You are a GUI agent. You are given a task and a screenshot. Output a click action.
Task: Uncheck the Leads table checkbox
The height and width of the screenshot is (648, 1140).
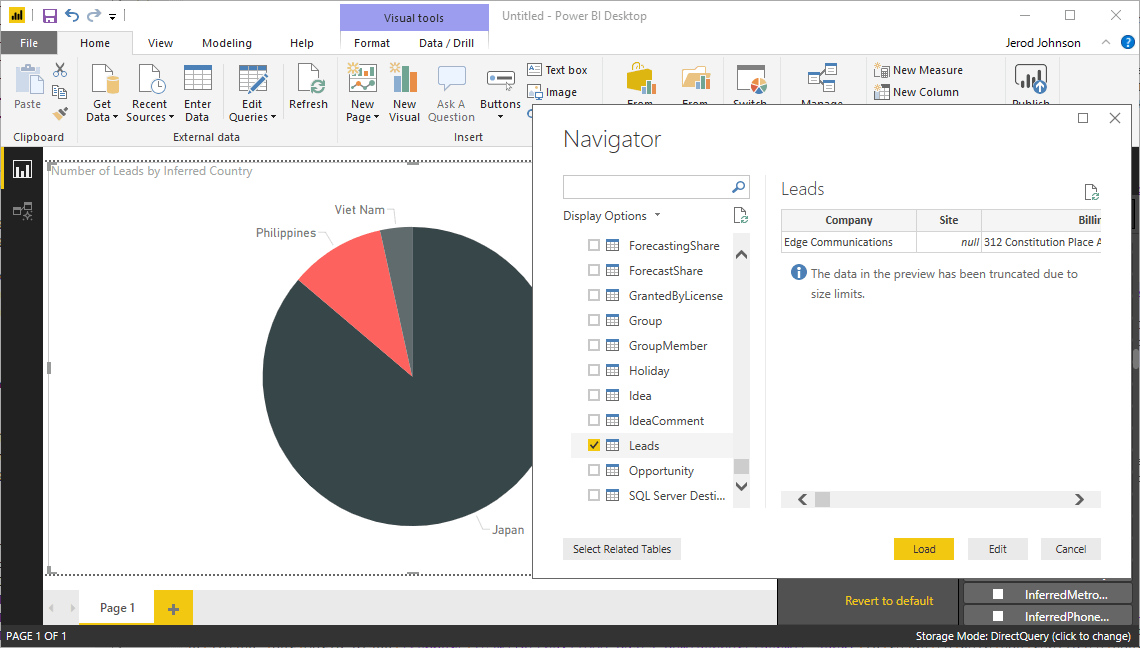[x=594, y=445]
